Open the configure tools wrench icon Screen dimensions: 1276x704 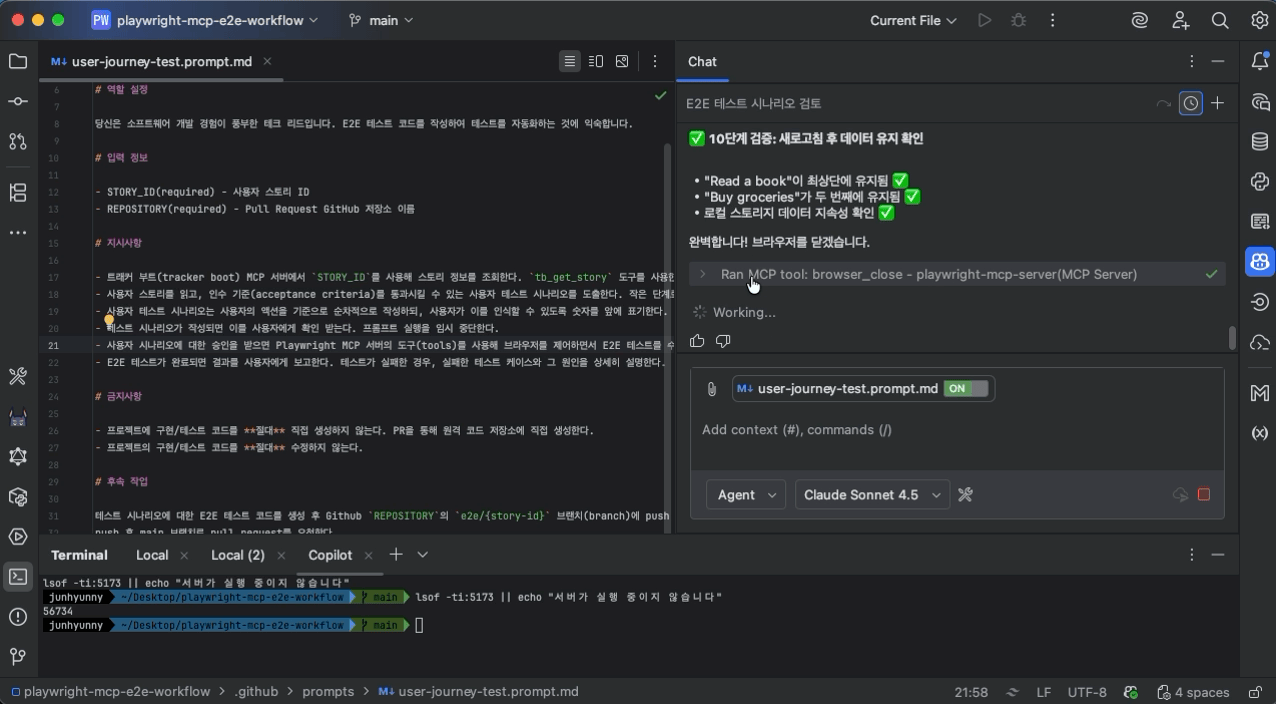point(965,495)
